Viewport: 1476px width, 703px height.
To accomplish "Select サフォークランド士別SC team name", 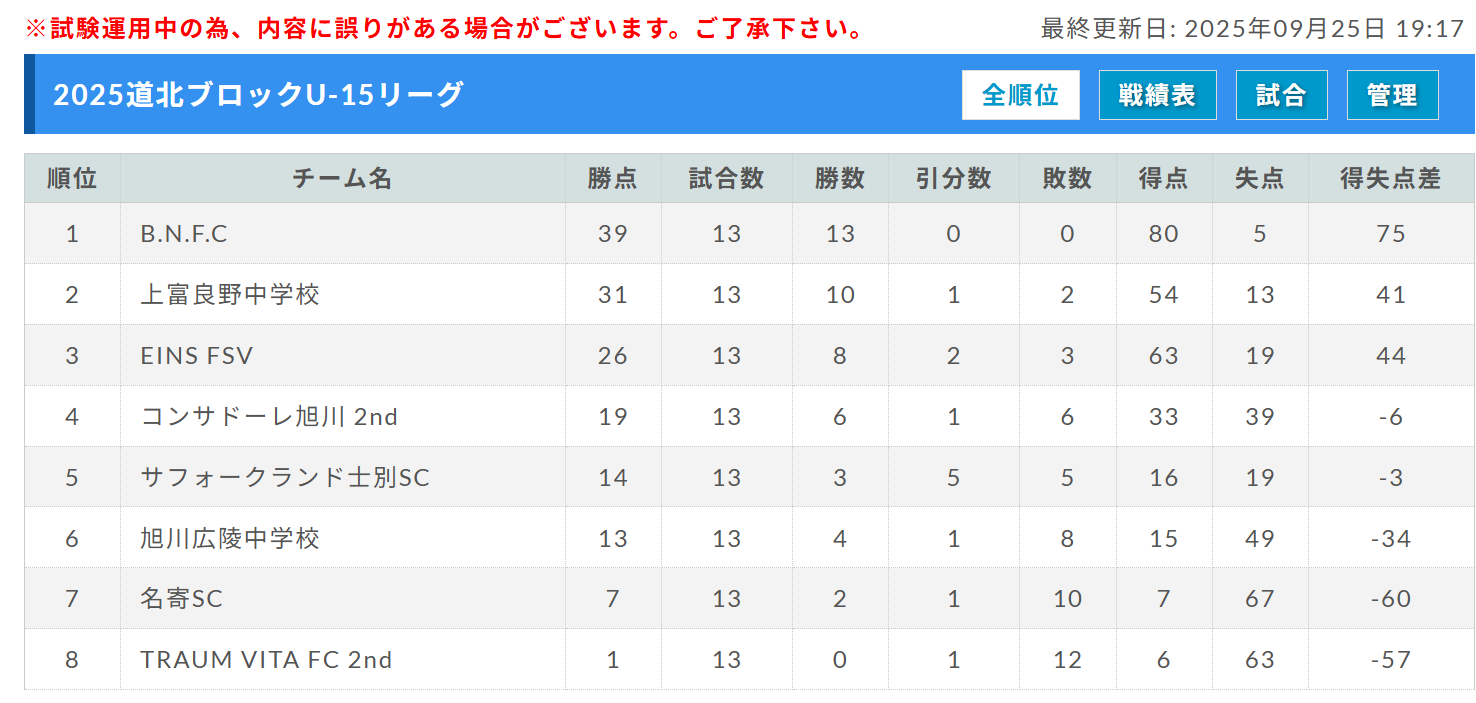I will click(285, 478).
